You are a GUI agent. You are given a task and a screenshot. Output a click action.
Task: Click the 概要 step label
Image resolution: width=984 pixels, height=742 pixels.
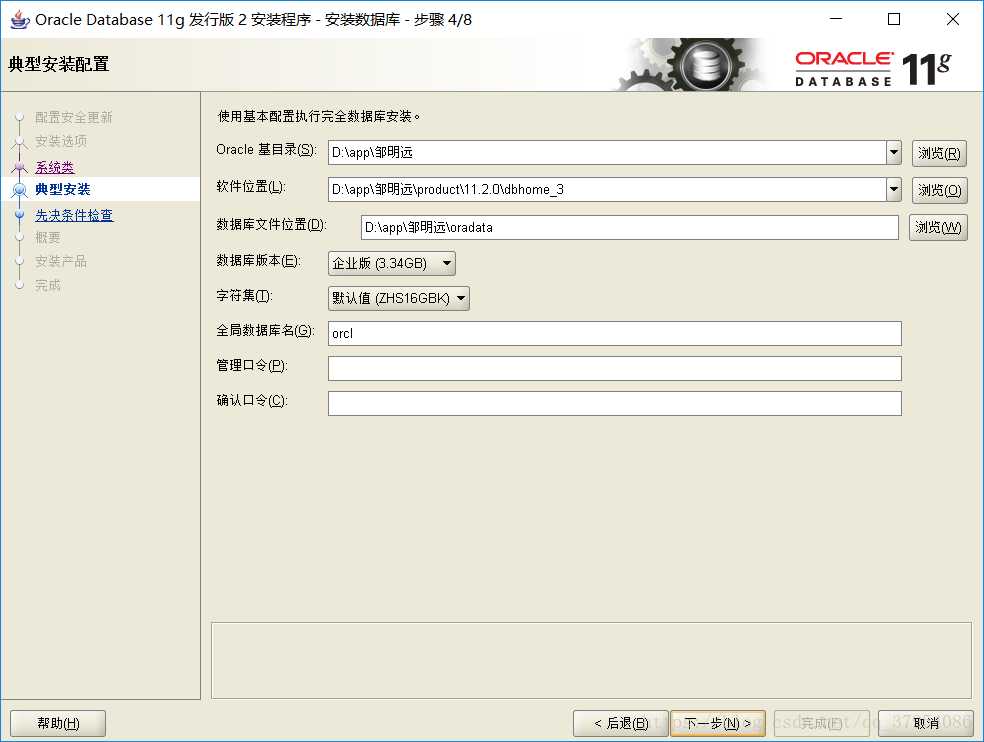[48, 238]
